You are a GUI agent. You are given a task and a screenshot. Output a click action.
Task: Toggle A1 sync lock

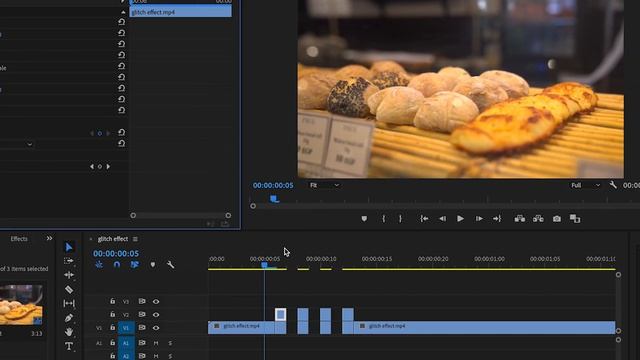pos(142,343)
